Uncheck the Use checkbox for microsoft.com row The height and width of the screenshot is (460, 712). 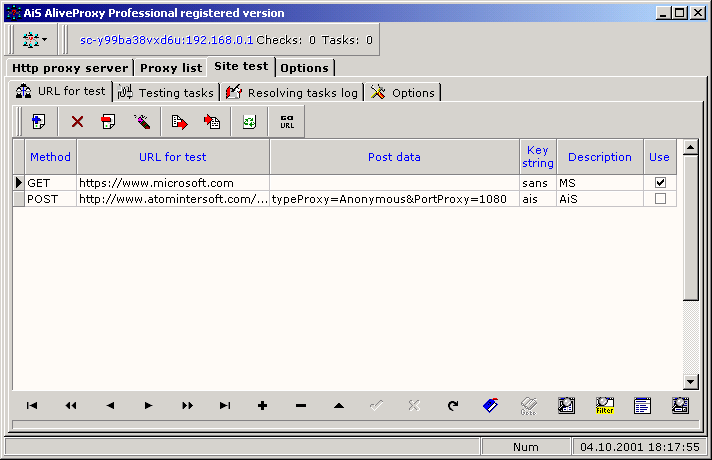(660, 183)
